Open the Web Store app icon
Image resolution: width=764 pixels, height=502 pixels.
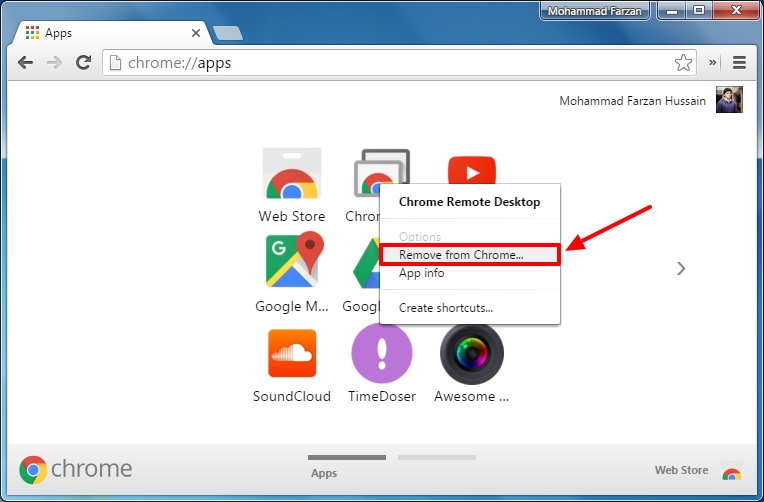tap(292, 174)
